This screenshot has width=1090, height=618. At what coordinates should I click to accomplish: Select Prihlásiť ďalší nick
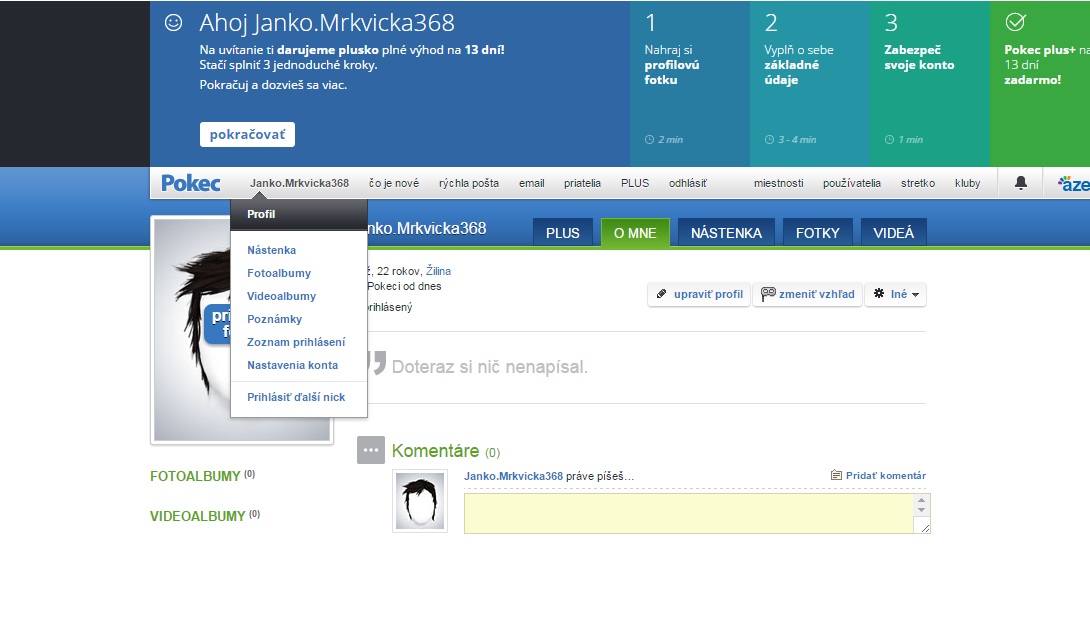tap(296, 396)
